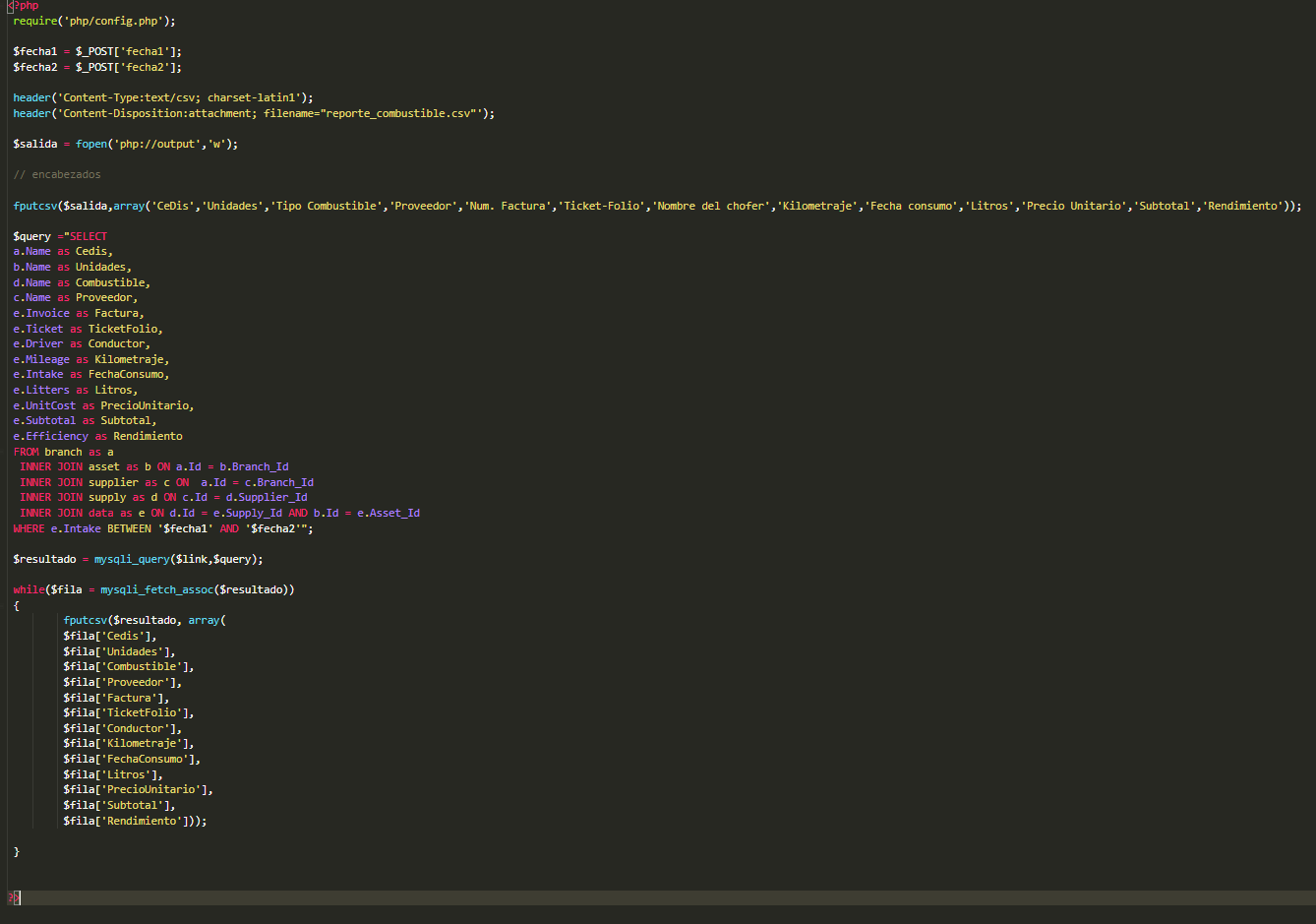Click the $salida = fopen line
Screen dimensions: 1316x924
pyautogui.click(x=126, y=144)
